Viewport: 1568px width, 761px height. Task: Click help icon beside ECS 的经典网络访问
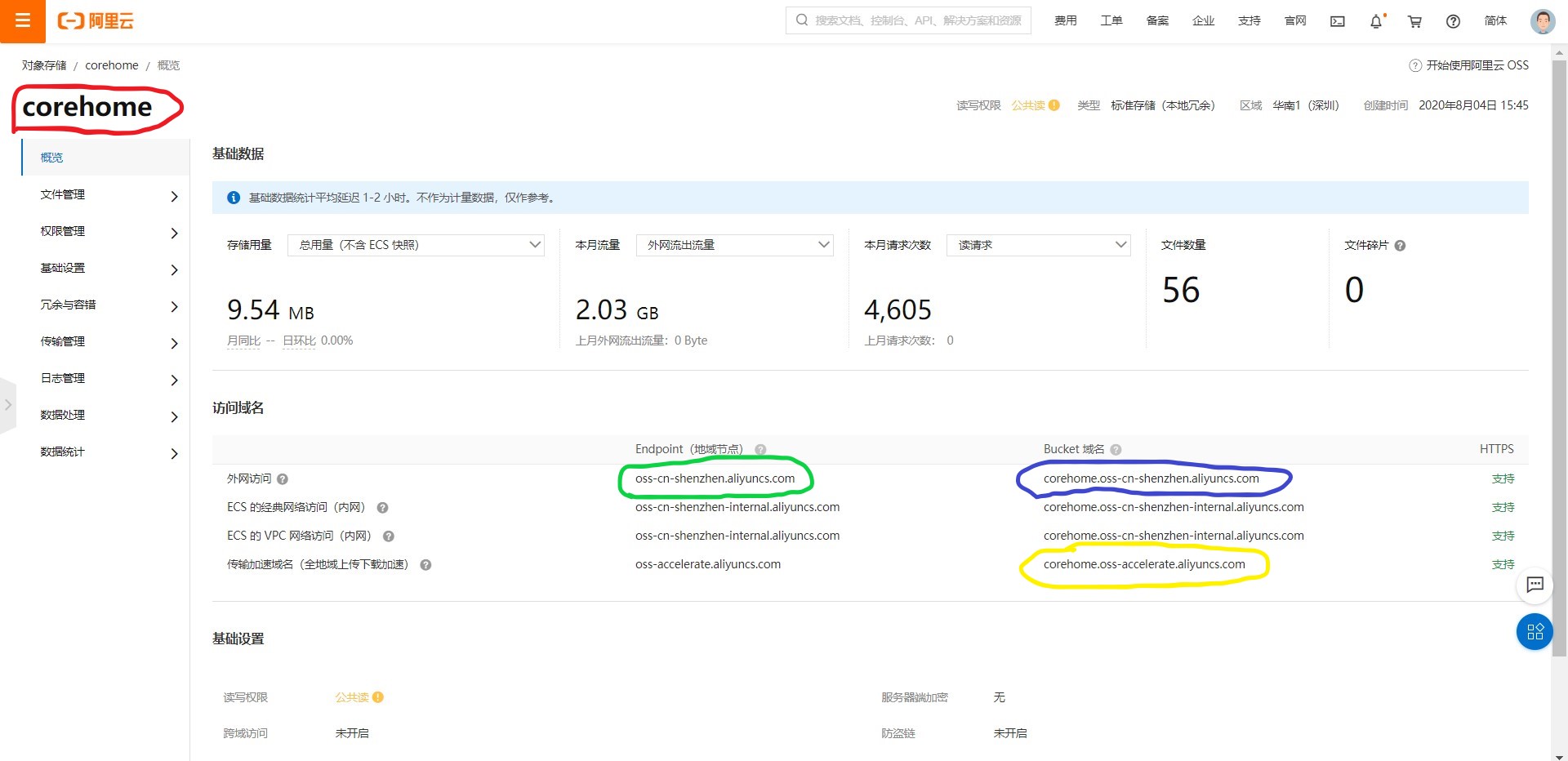(x=382, y=508)
